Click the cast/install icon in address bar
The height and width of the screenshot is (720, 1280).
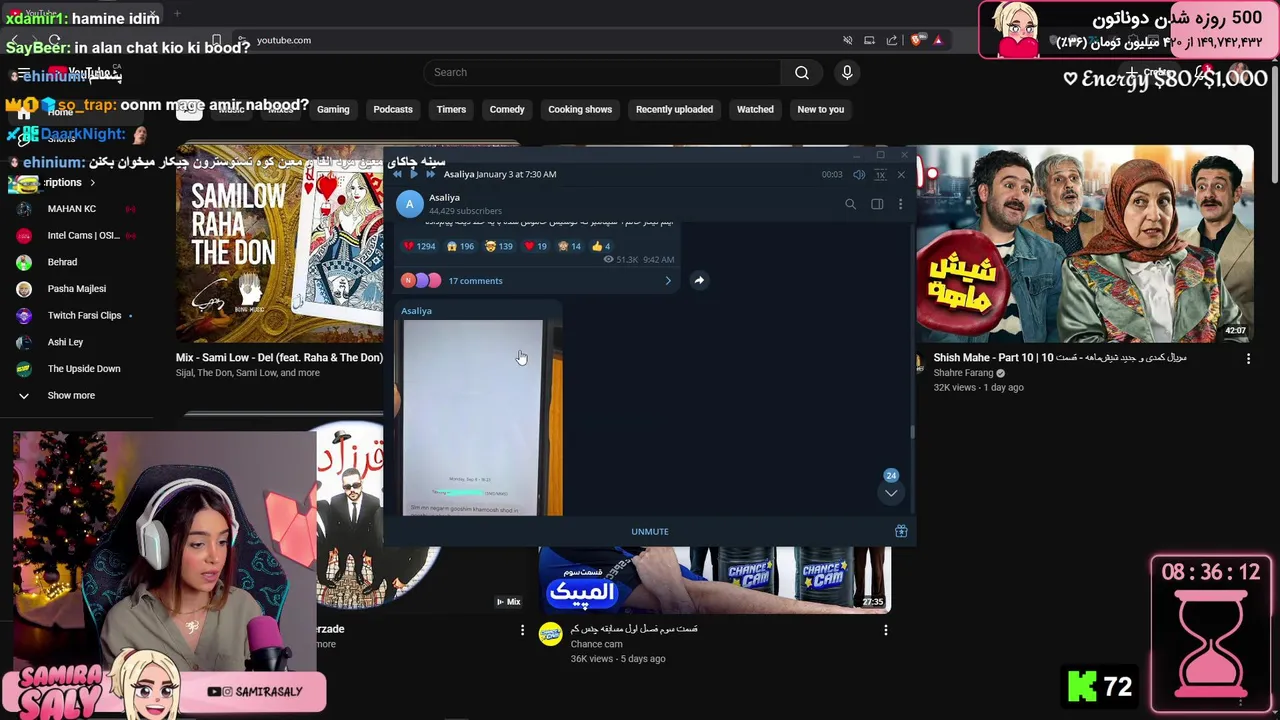(x=869, y=40)
